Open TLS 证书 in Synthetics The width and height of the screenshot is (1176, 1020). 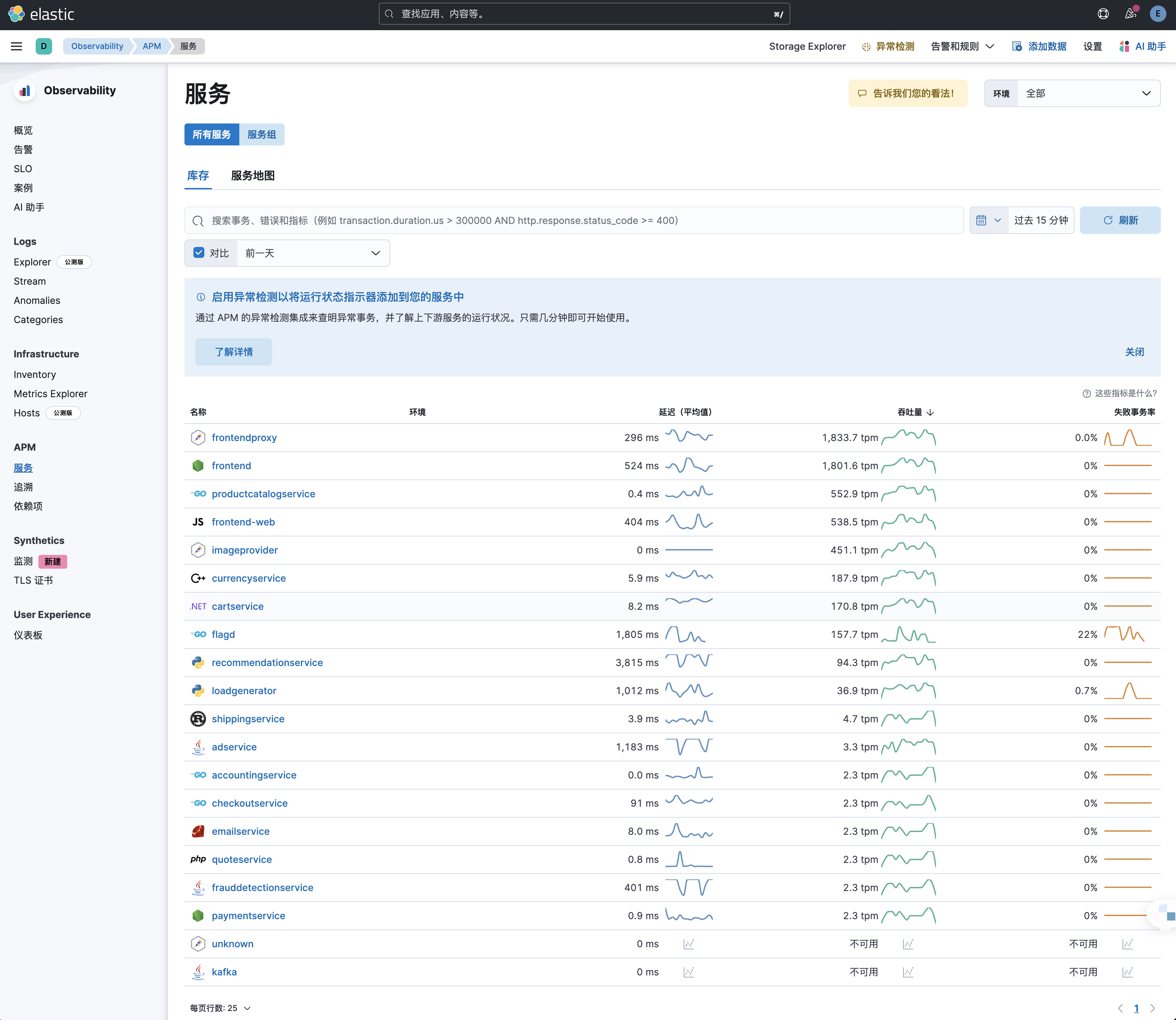click(x=34, y=581)
